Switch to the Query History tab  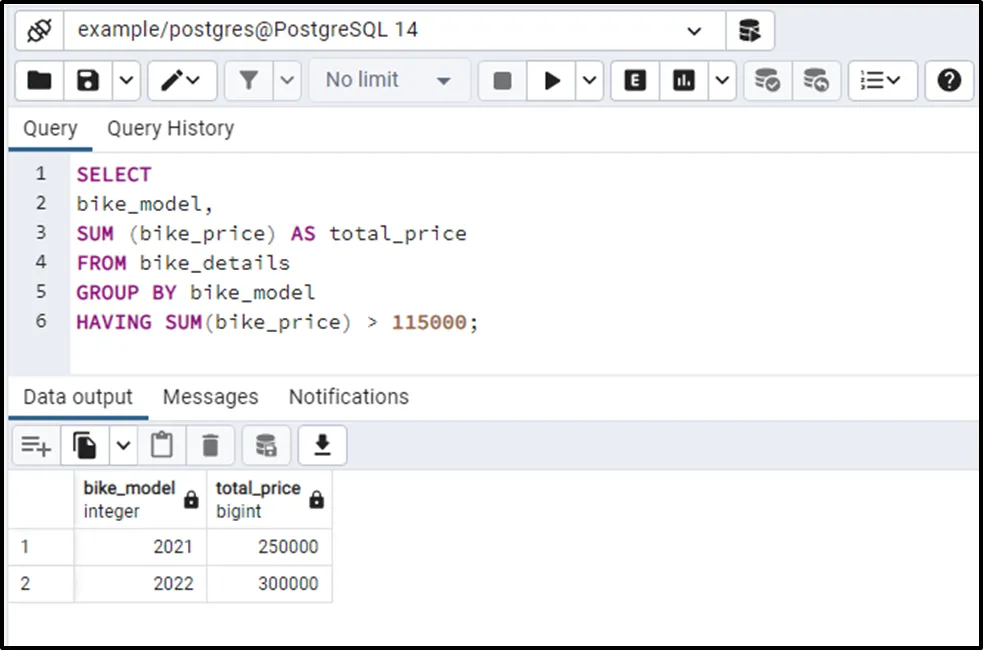click(170, 129)
